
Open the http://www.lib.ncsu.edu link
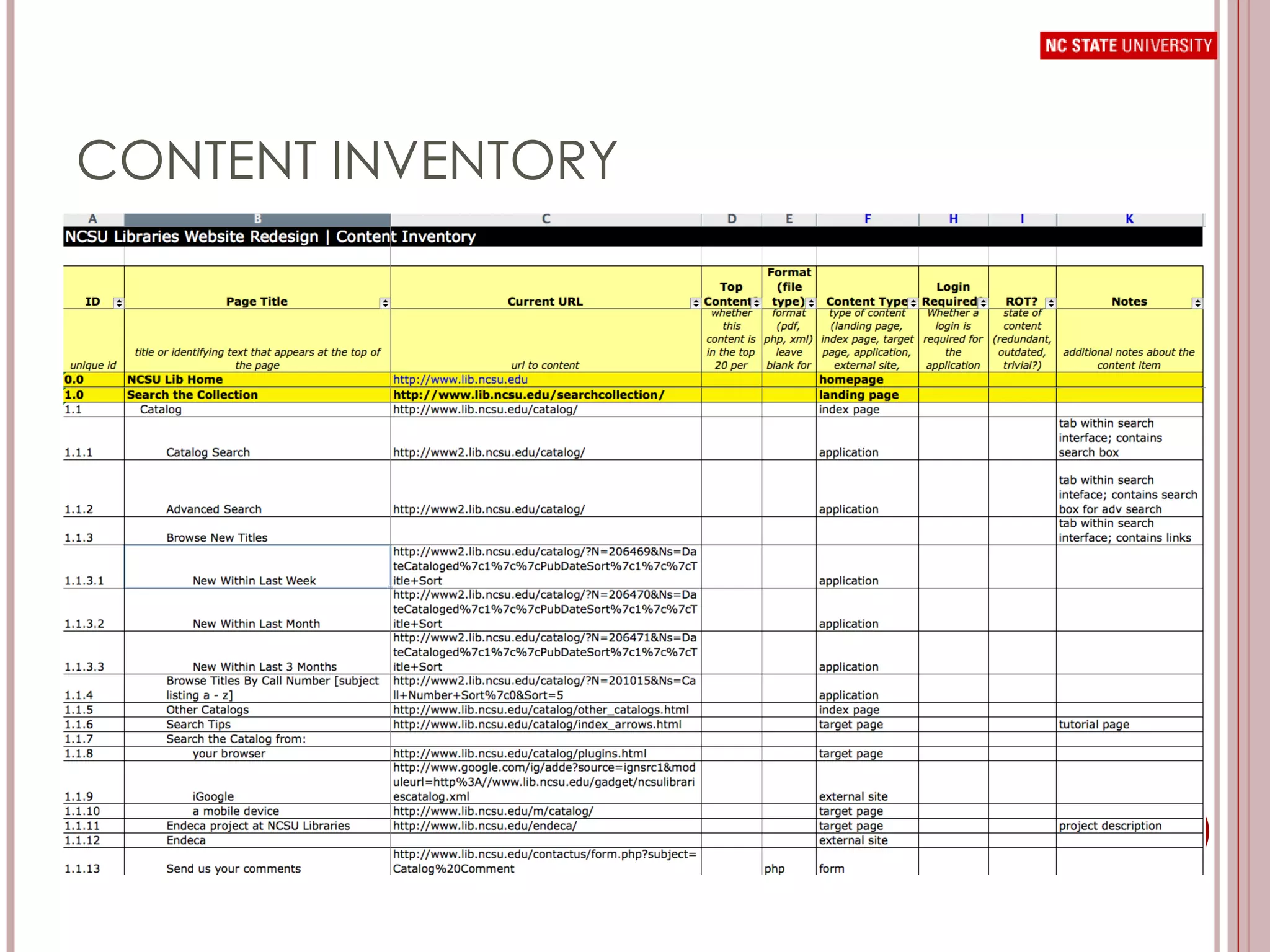coord(460,379)
